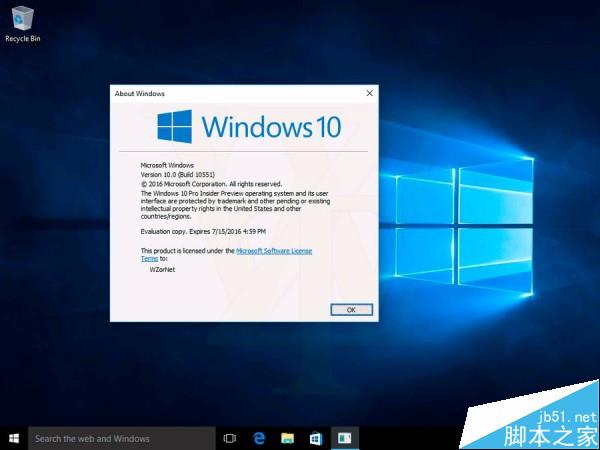Launch Microsoft Edge from the taskbar

[258, 438]
